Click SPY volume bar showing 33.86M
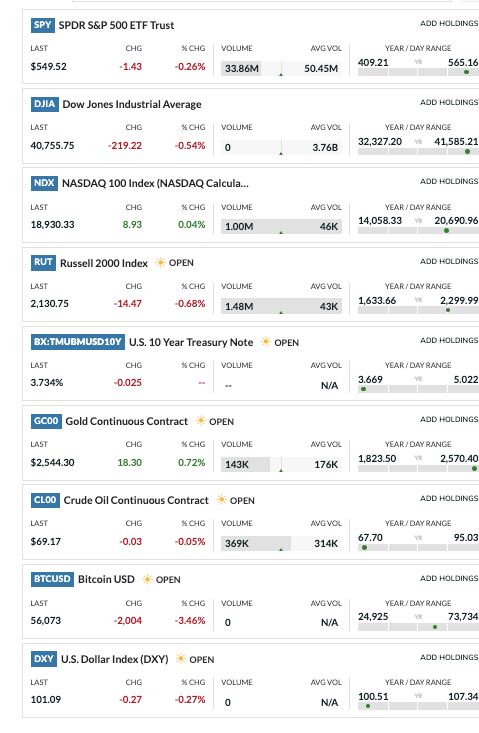Viewport: 479px width, 733px height. pos(281,68)
